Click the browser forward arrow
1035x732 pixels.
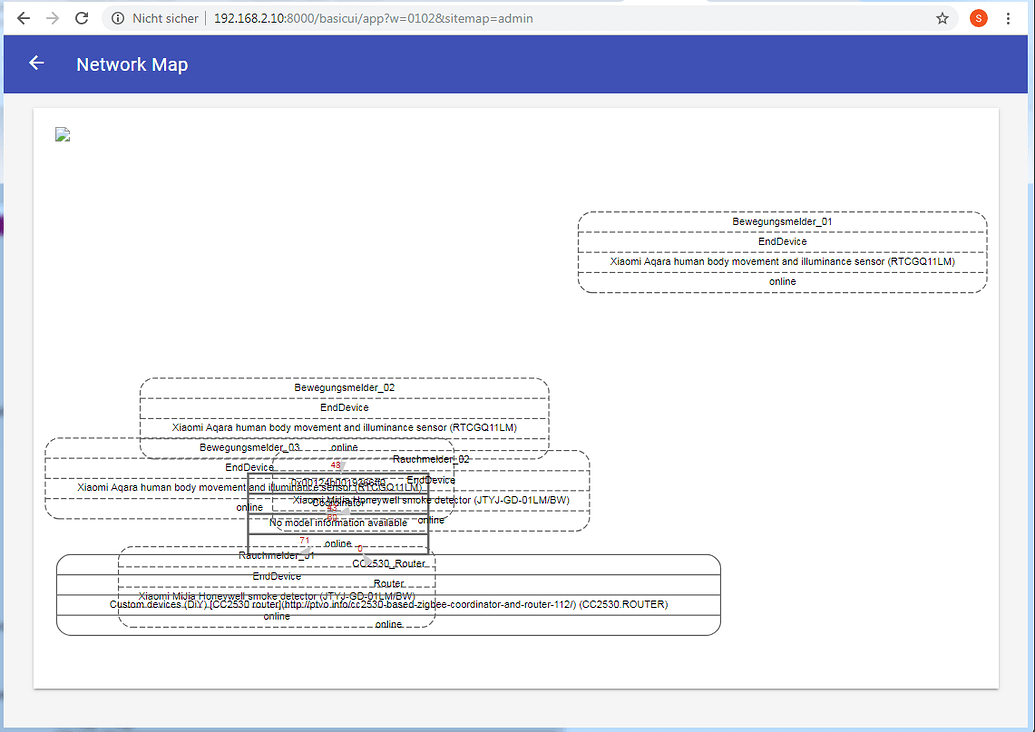pos(53,18)
